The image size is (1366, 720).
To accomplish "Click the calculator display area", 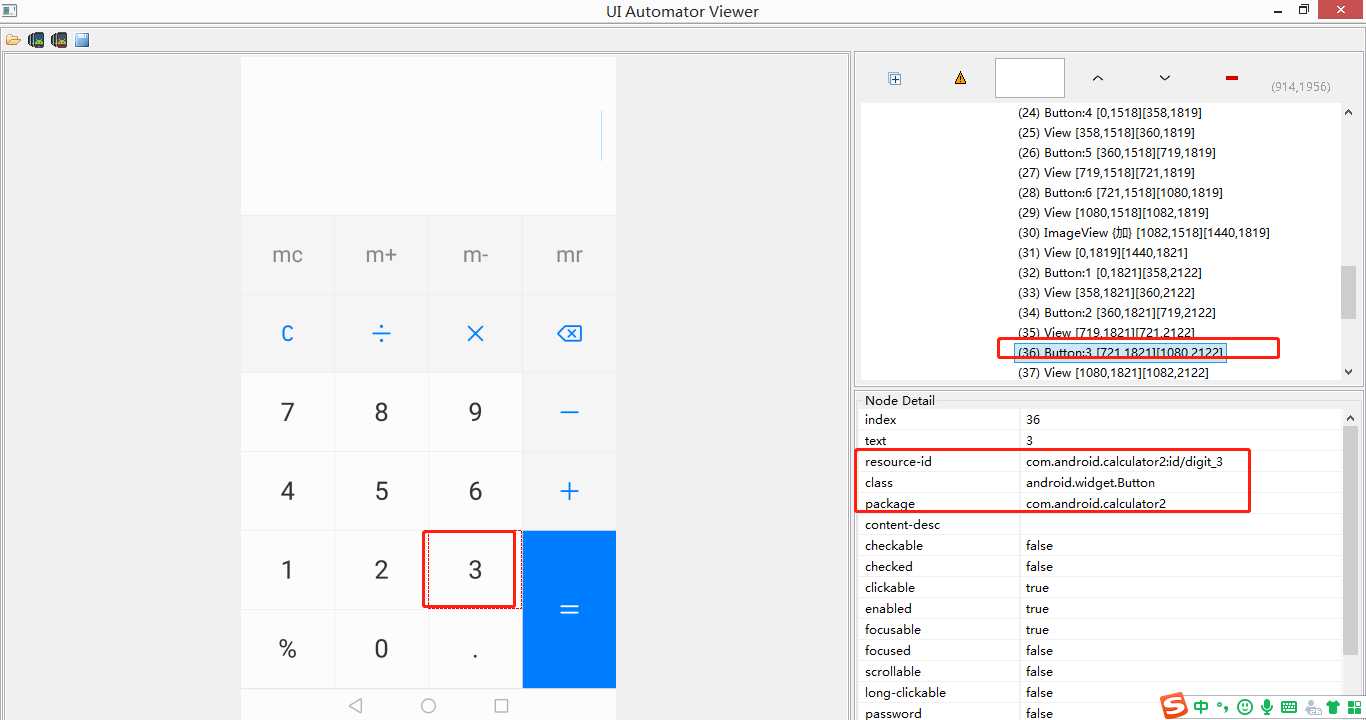I will 428,135.
